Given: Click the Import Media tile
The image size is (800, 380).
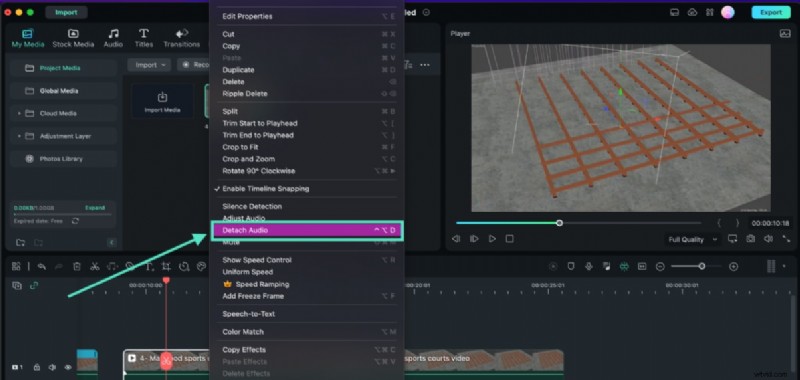Looking at the screenshot, I should click(x=162, y=101).
